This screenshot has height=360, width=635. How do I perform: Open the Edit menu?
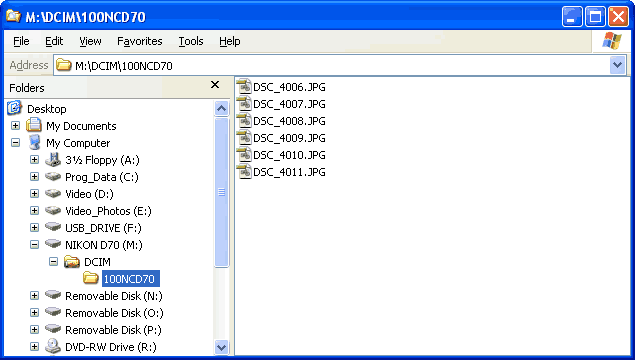tap(54, 41)
